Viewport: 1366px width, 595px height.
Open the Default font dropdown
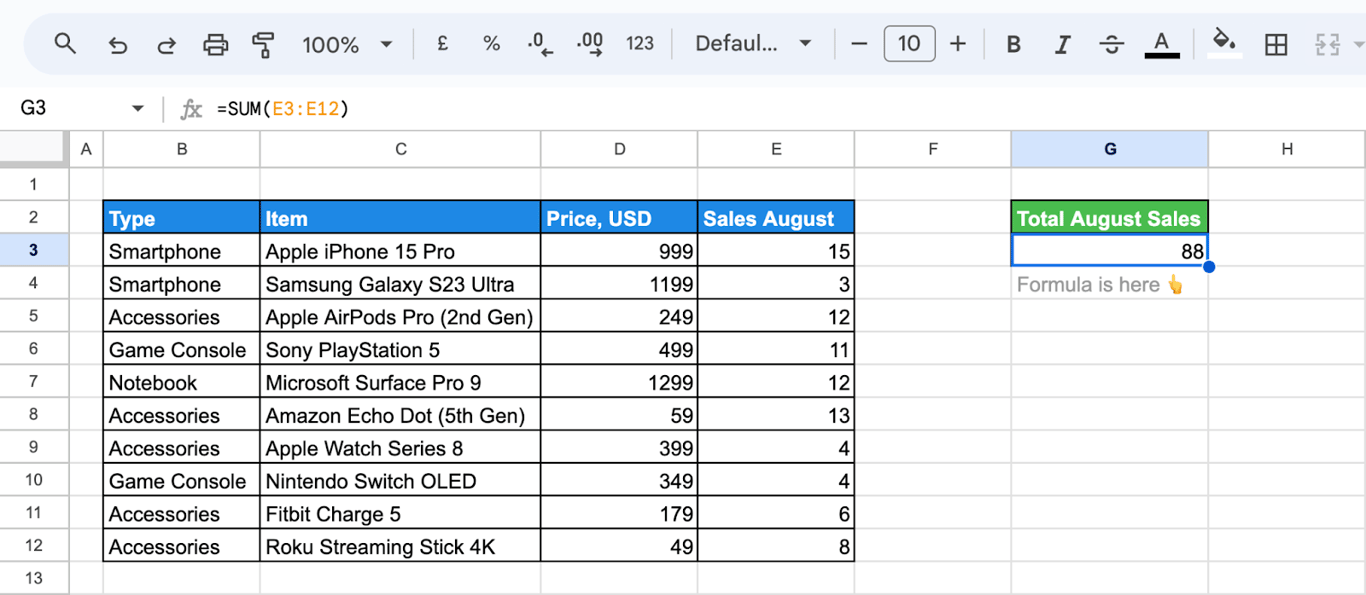point(753,43)
